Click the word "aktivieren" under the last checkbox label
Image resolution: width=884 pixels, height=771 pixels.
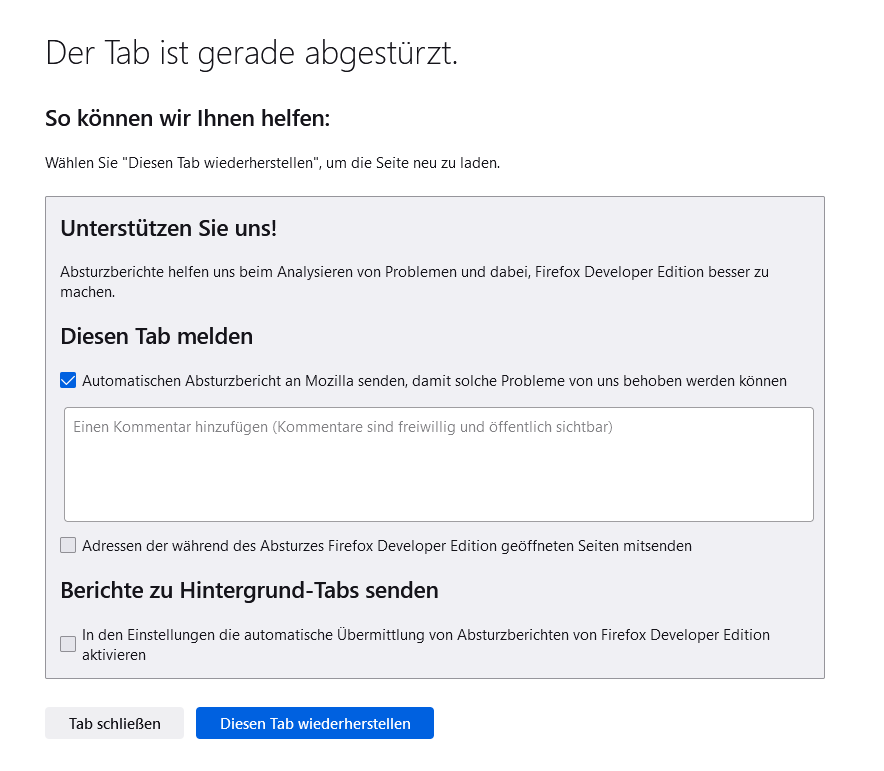(114, 656)
